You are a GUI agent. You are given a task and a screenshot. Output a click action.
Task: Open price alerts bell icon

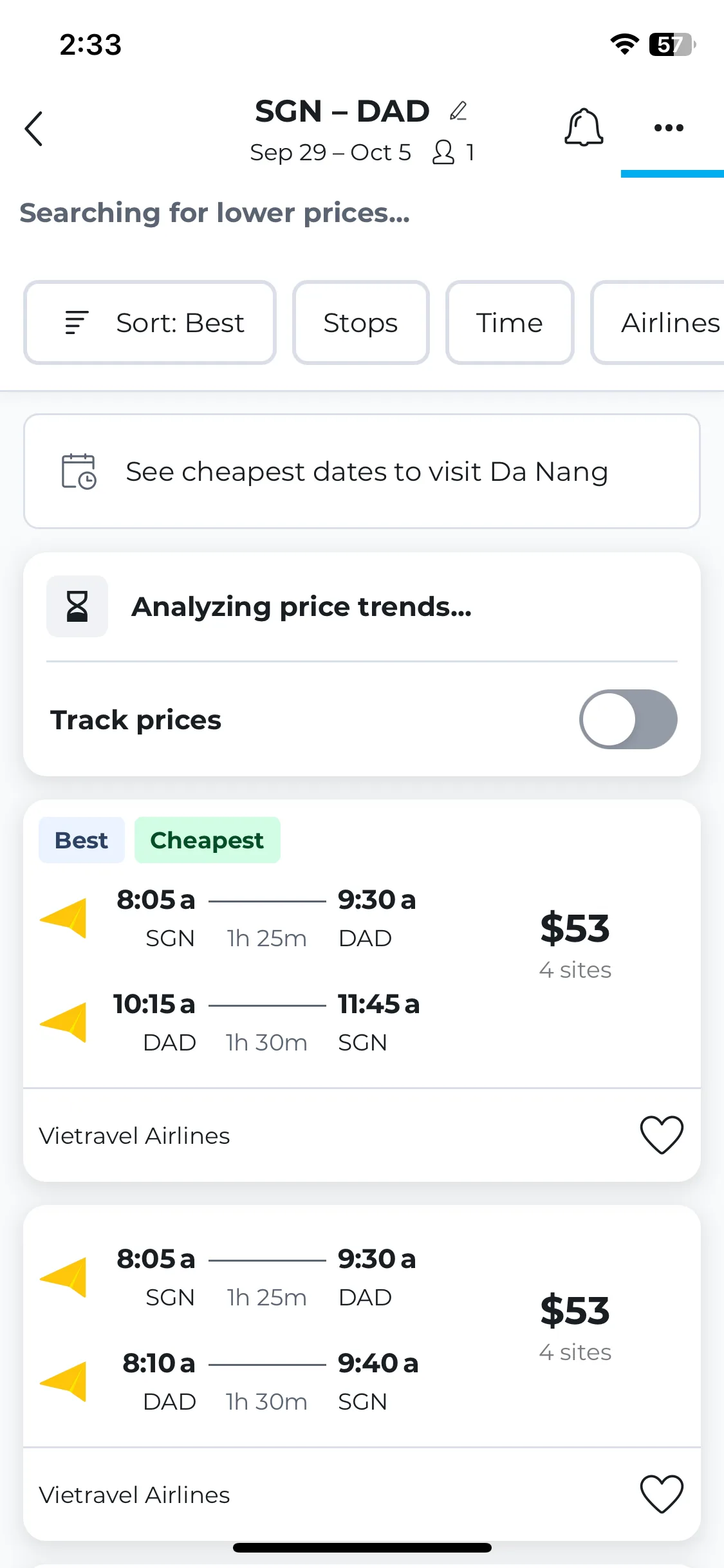(584, 127)
